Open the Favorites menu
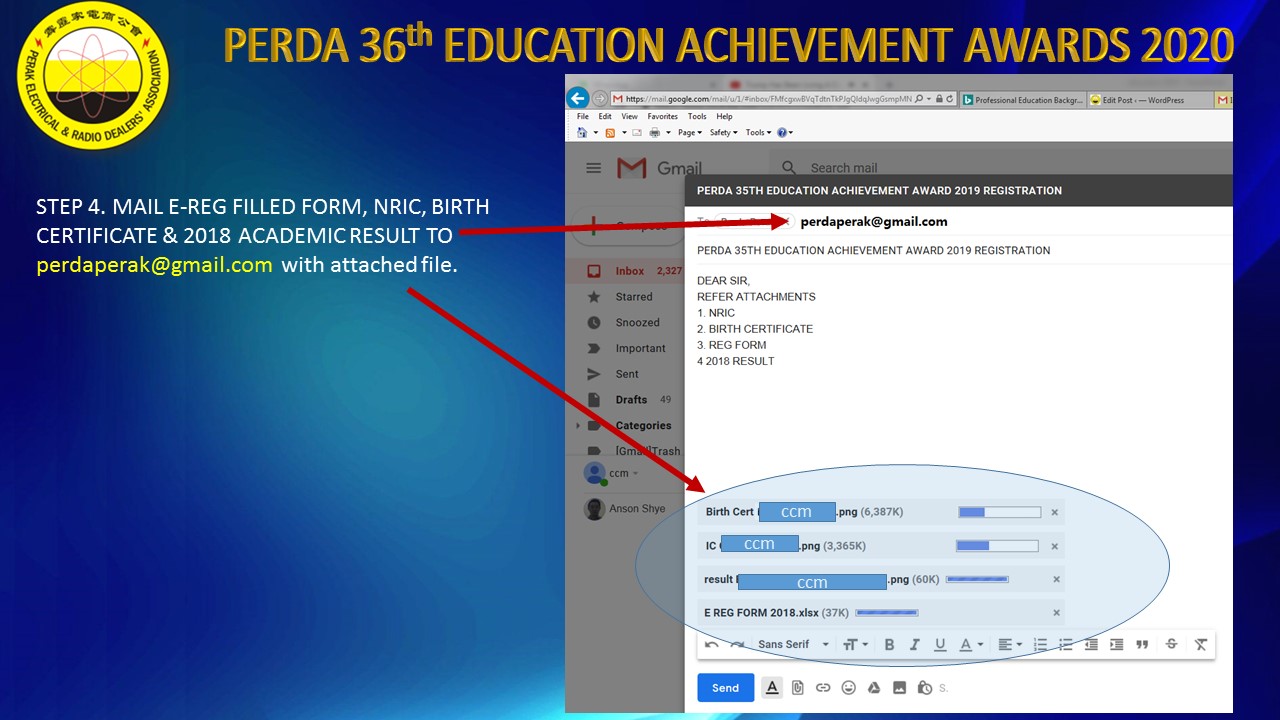 (x=662, y=117)
